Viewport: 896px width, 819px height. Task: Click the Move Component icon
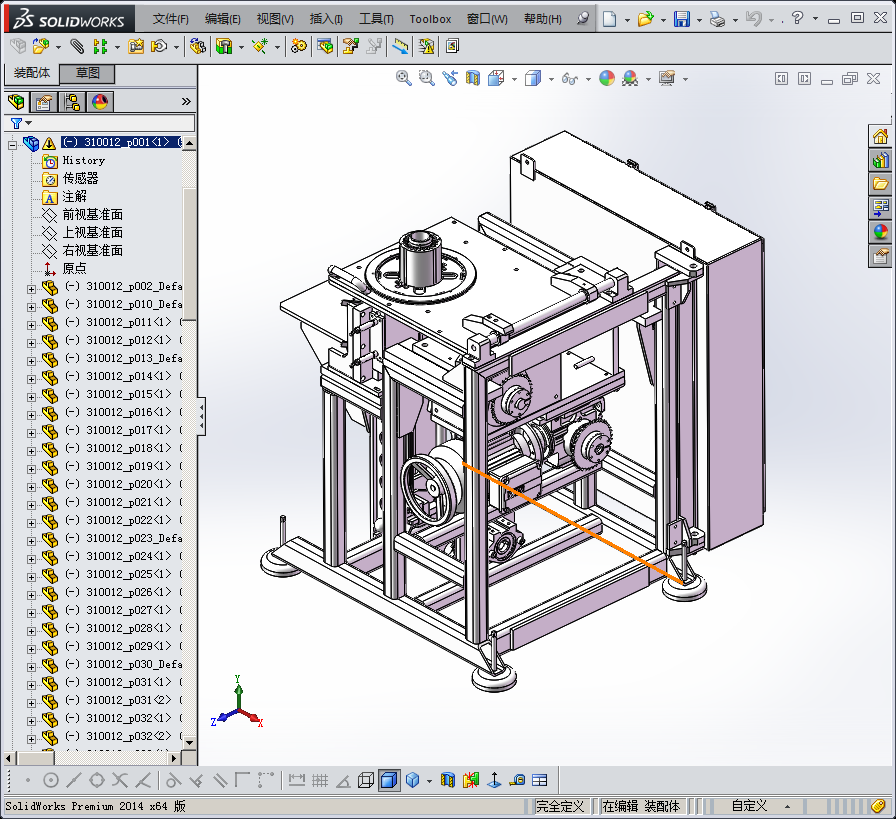[159, 46]
